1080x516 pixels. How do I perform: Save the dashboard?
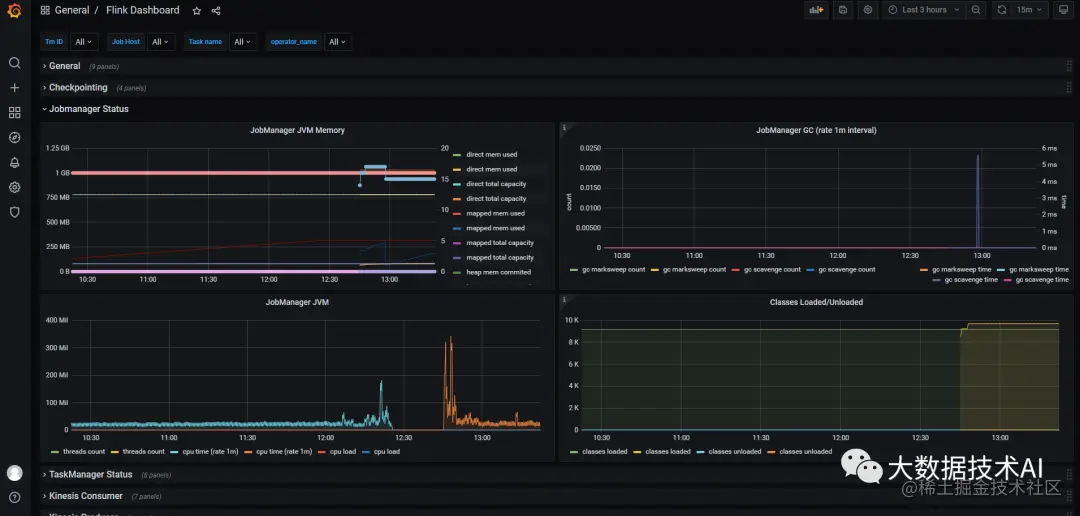(842, 10)
